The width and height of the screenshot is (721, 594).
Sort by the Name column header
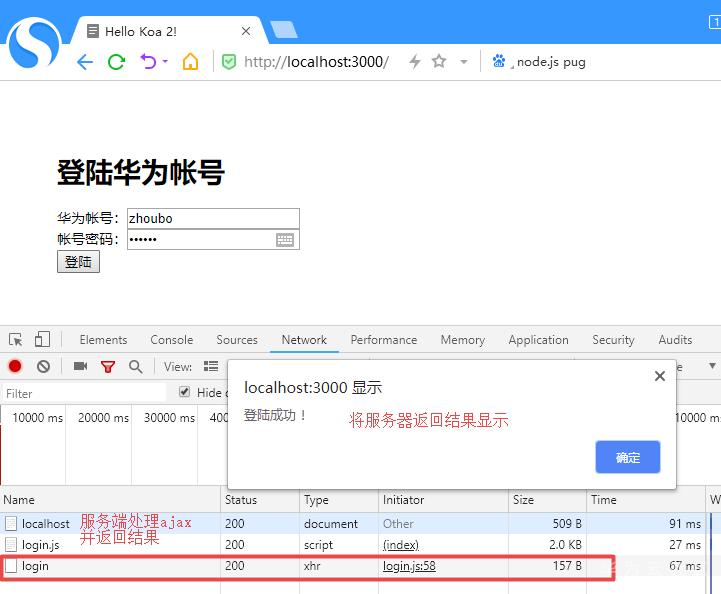pyautogui.click(x=110, y=500)
